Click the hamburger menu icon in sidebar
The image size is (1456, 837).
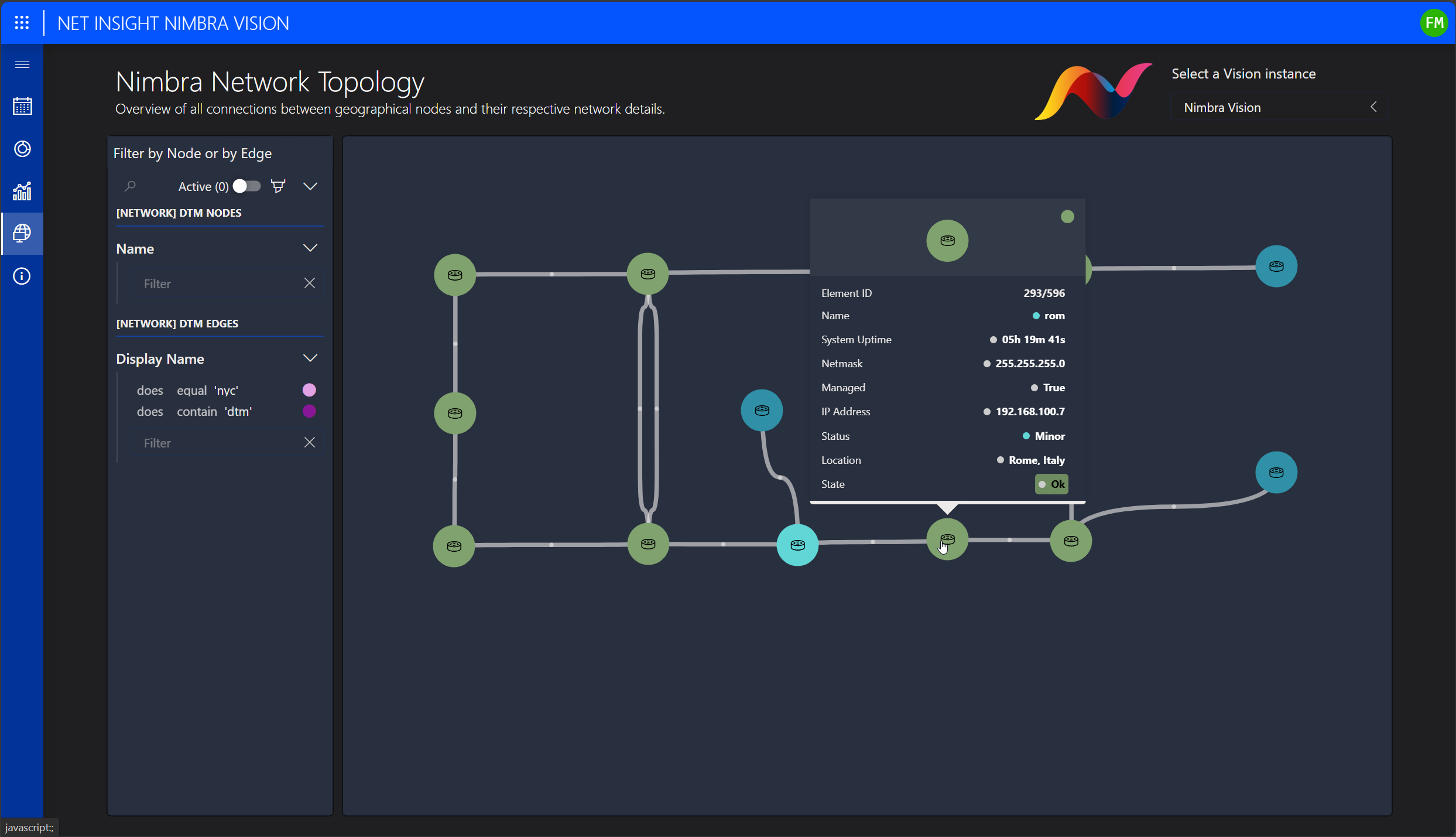pyautogui.click(x=22, y=64)
